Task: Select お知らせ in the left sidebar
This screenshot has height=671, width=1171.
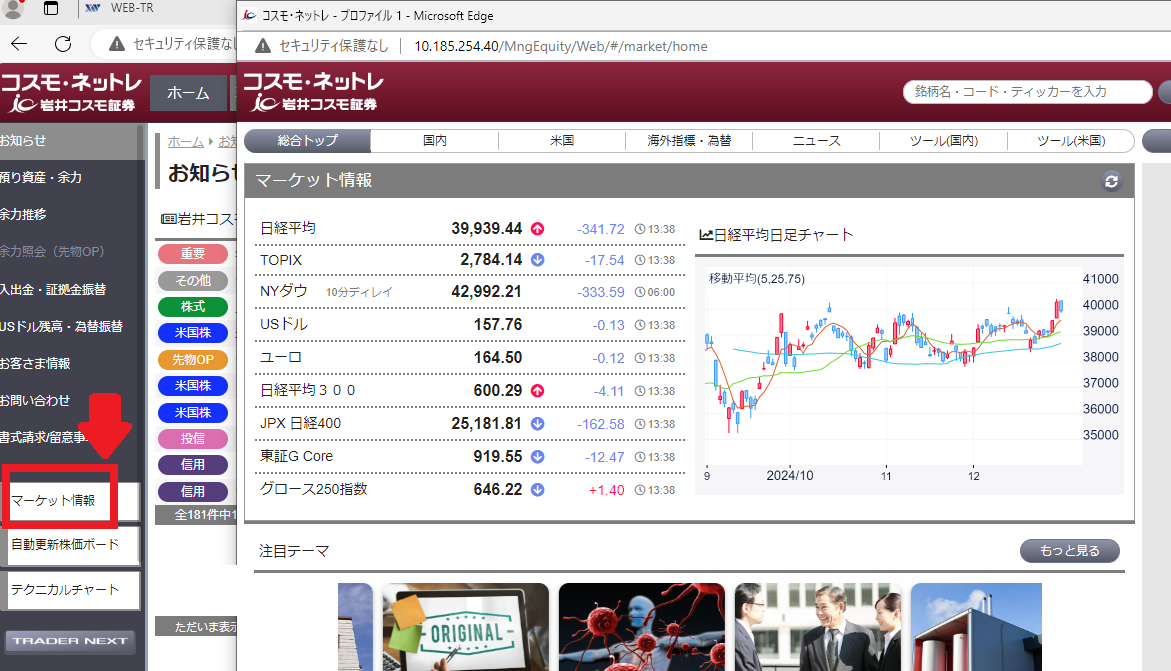Action: [69, 140]
